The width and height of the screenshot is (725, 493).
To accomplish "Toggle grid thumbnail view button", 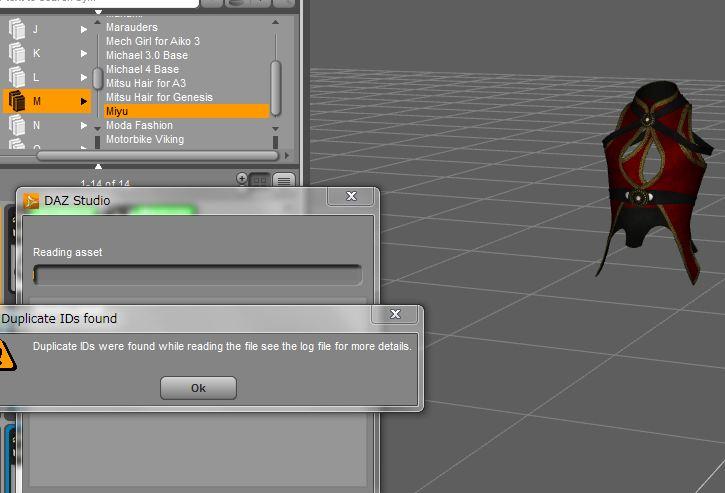I will click(260, 180).
